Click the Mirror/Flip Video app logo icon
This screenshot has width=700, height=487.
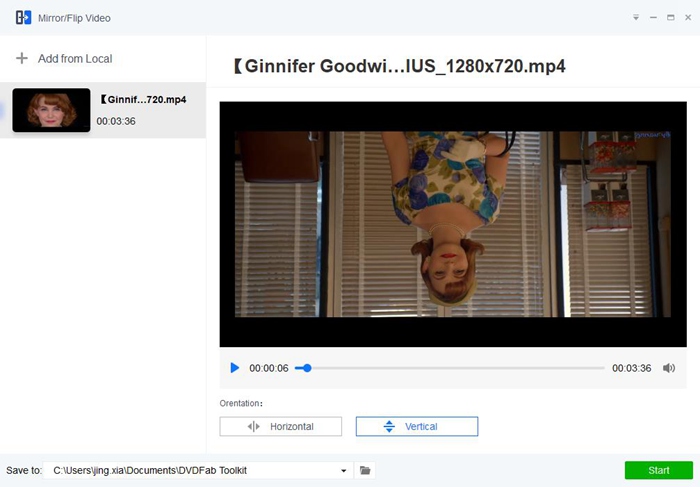[x=23, y=18]
